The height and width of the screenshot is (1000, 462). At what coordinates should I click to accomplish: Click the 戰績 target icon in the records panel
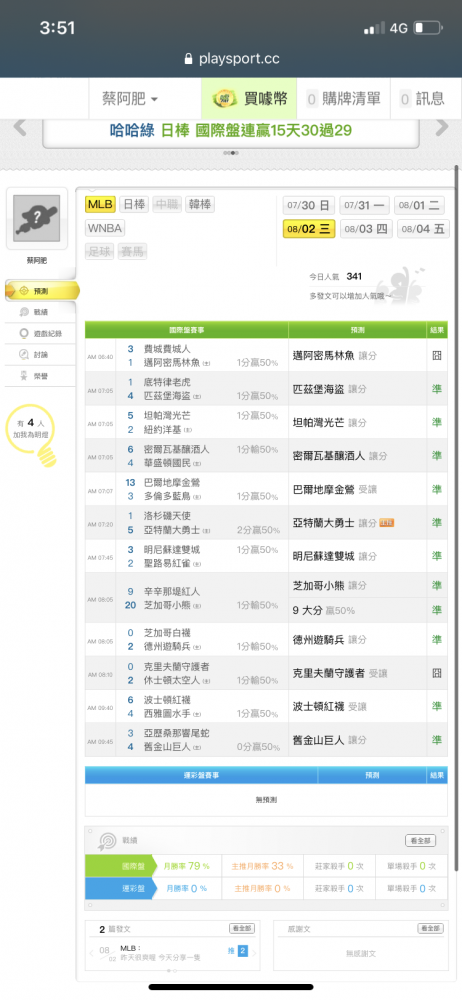click(107, 841)
